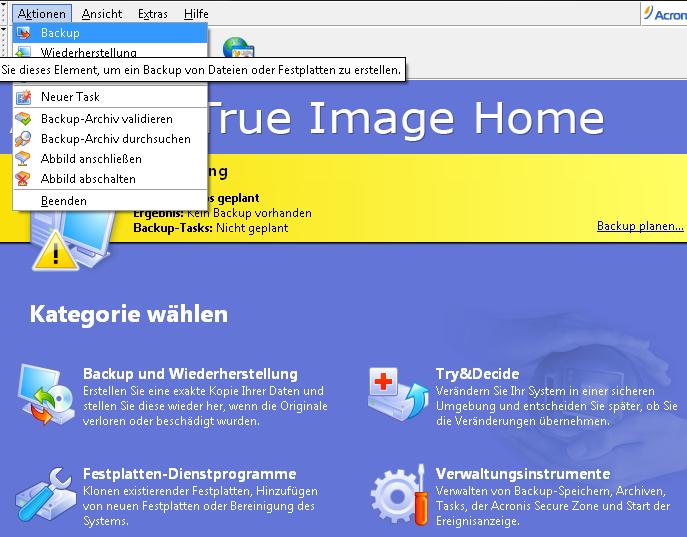Click the globe toolbar icon
This screenshot has height=537, width=687.
[238, 47]
